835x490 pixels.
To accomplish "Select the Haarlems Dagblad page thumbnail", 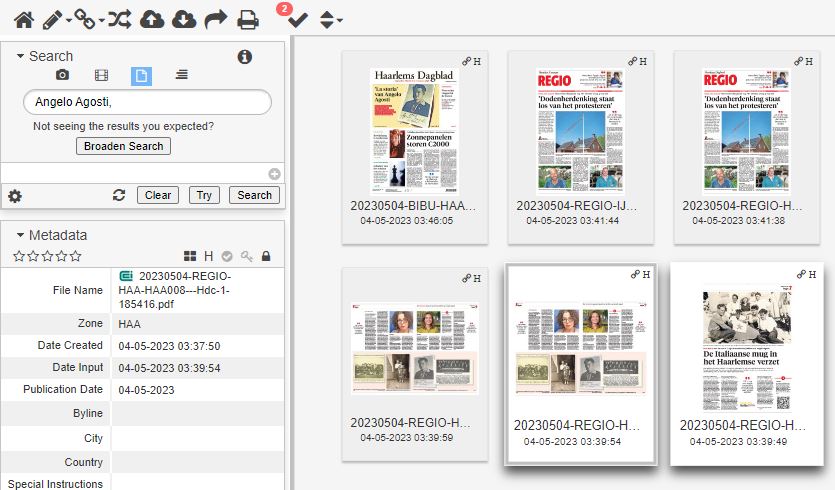I will pos(415,130).
